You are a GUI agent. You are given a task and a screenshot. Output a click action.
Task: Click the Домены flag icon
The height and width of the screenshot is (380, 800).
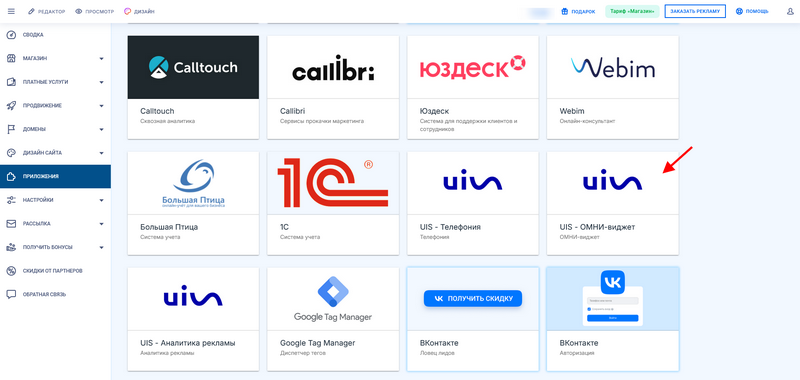click(11, 129)
